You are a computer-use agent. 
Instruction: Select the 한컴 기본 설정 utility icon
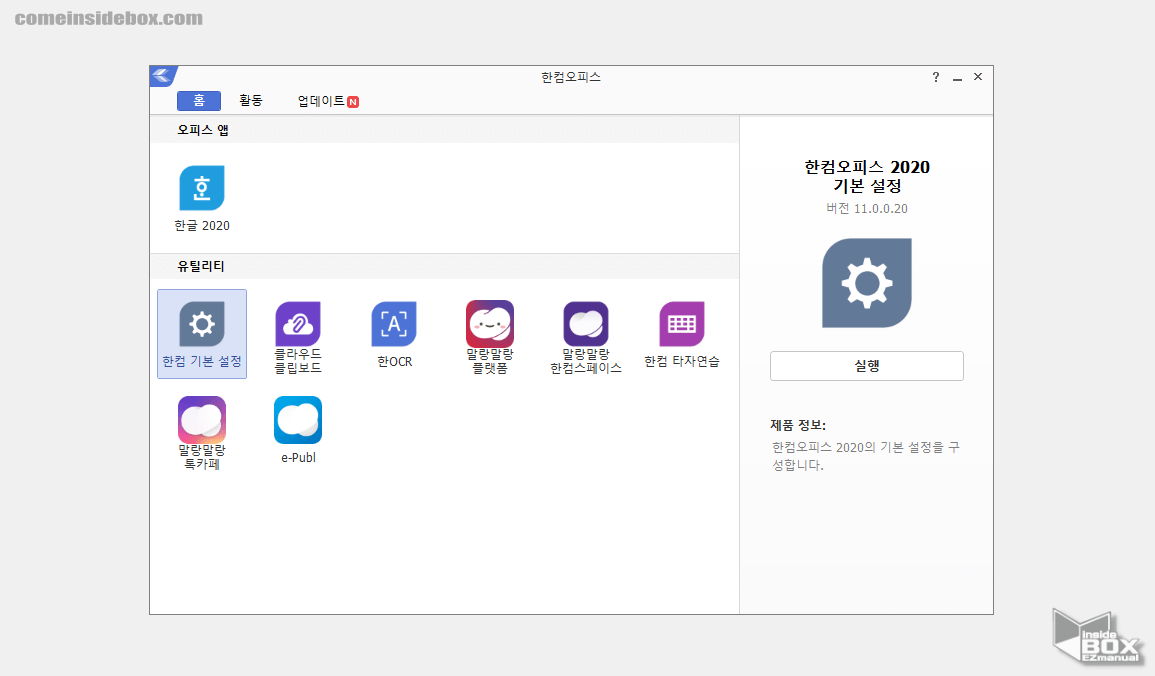pos(202,324)
